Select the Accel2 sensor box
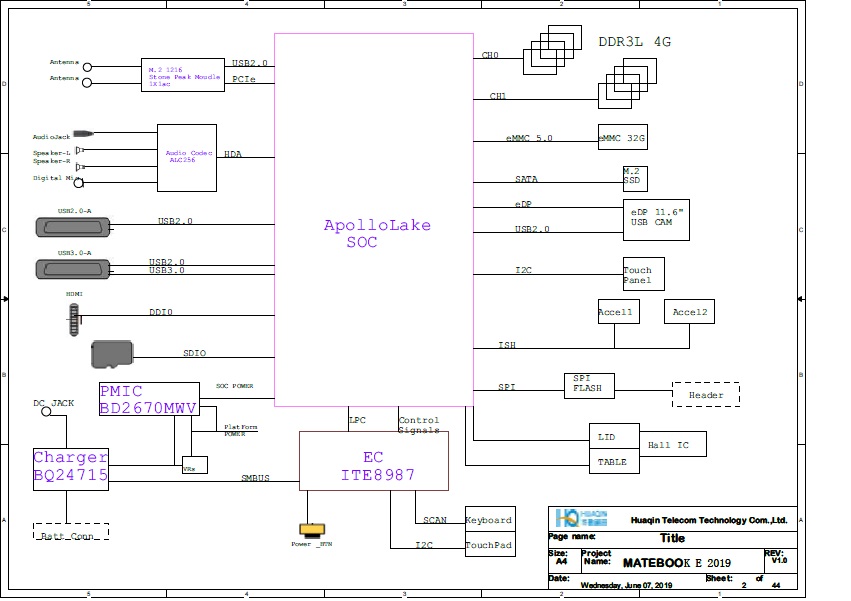This screenshot has width=851, height=601. (689, 312)
